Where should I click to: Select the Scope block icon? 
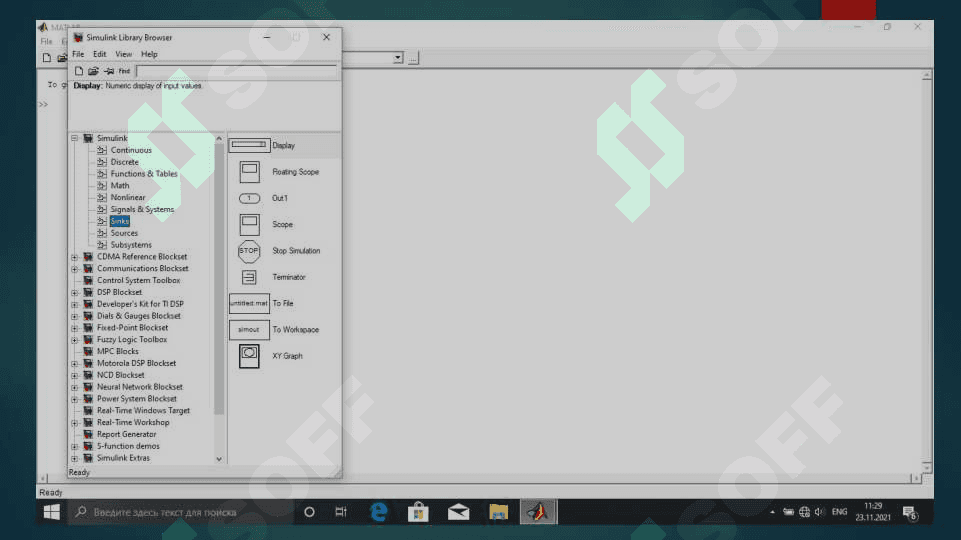point(249,224)
